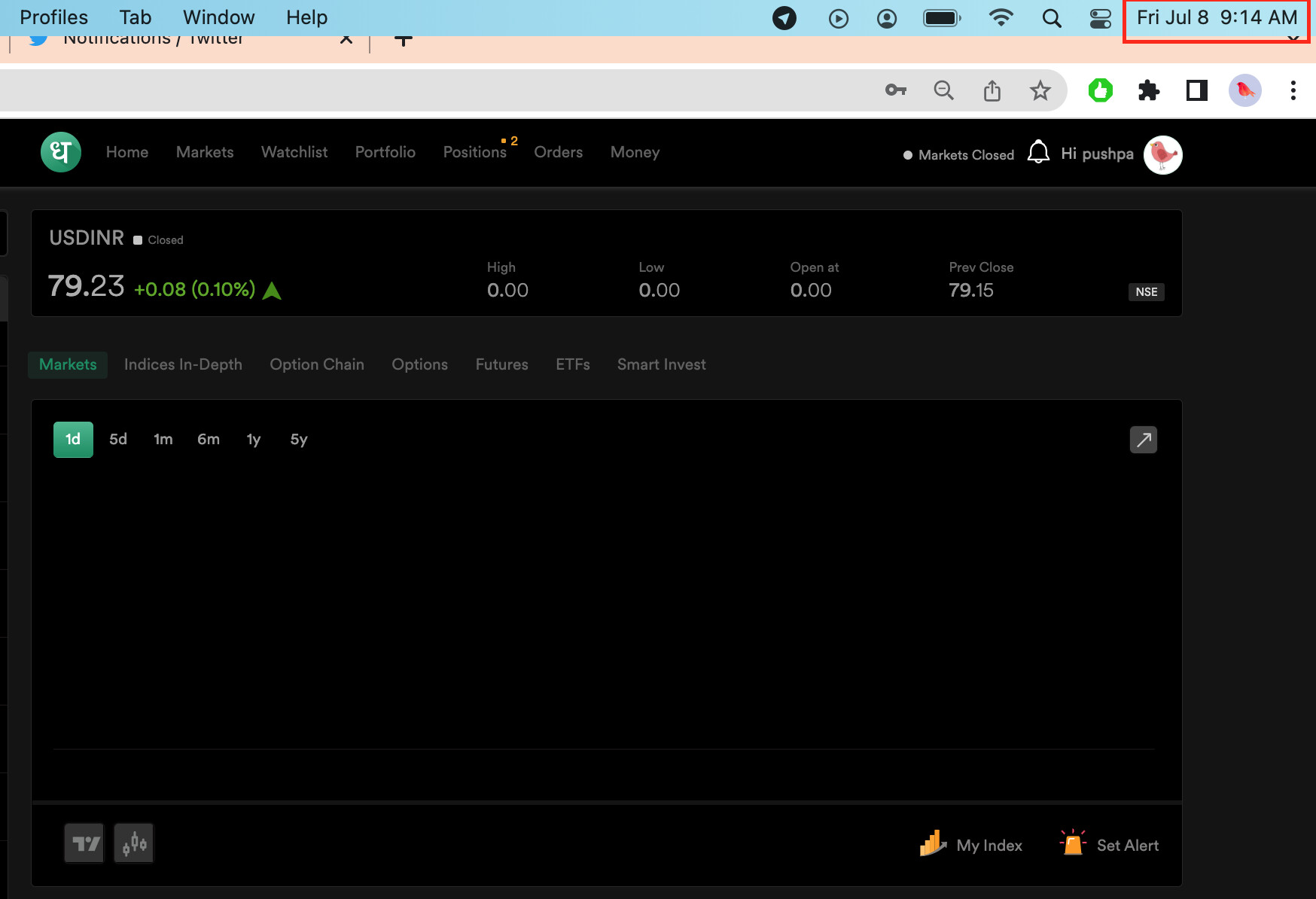
Task: Open notifications bell icon
Action: click(x=1038, y=152)
